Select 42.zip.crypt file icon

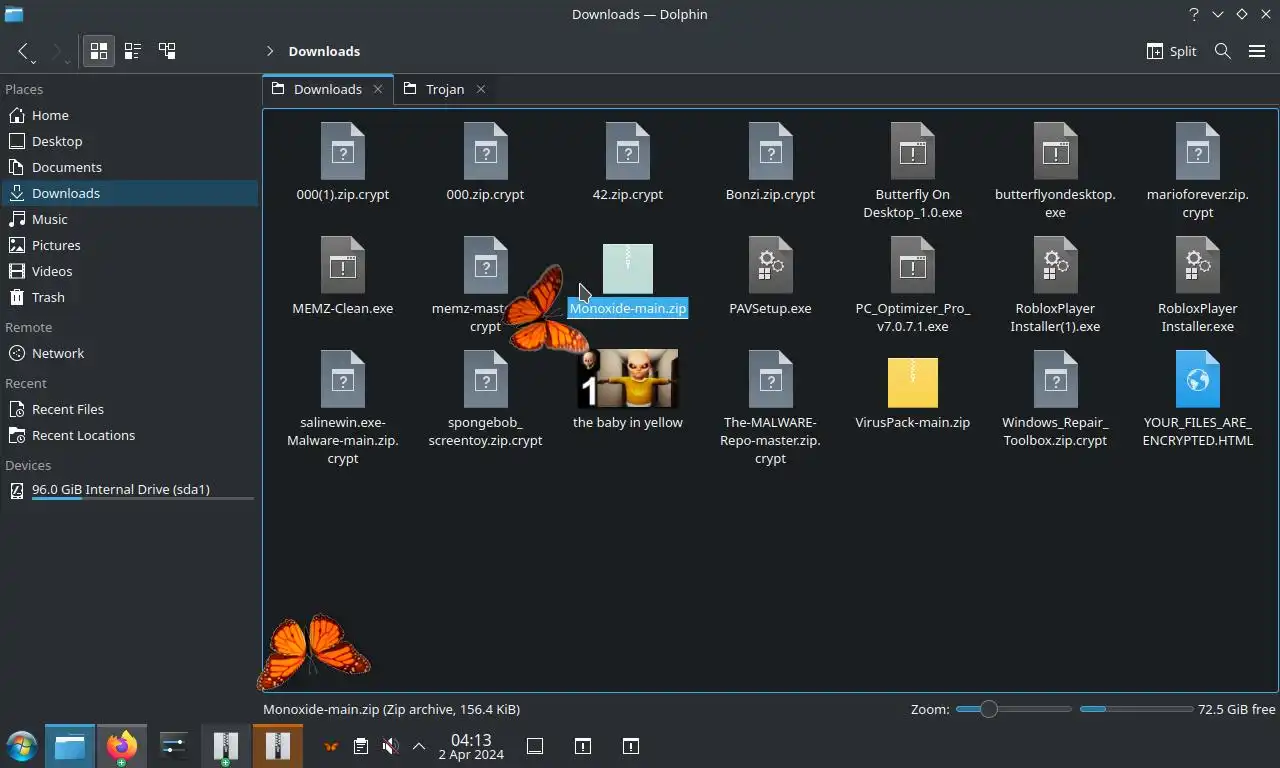click(628, 151)
